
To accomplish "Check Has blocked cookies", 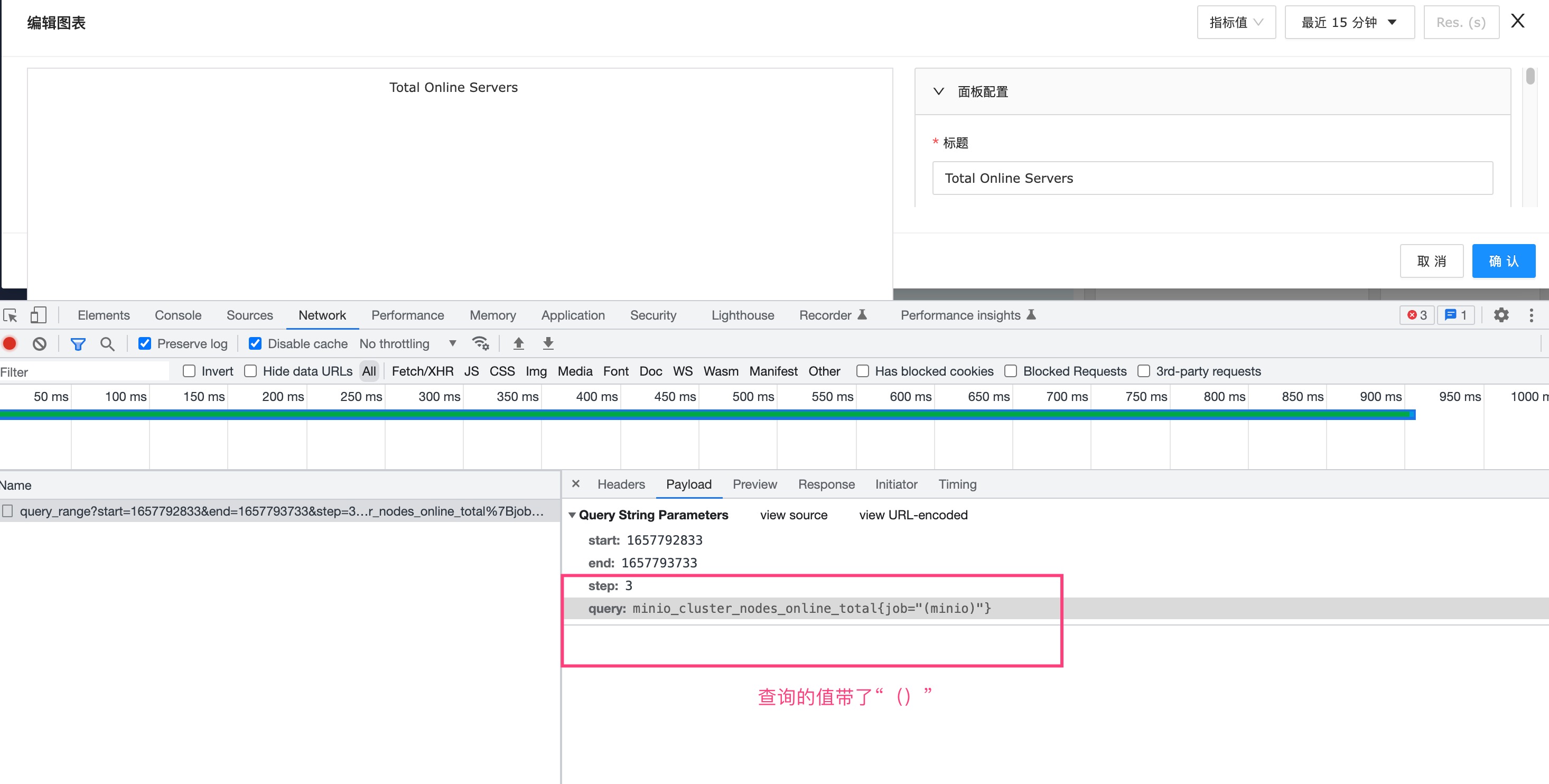I will click(862, 371).
